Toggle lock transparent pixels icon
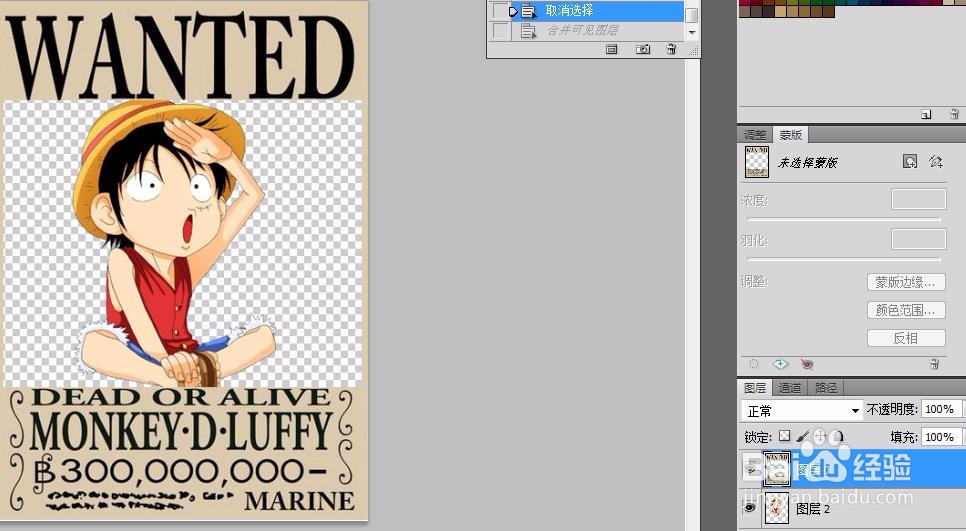Image resolution: width=966 pixels, height=531 pixels. pyautogui.click(x=784, y=436)
